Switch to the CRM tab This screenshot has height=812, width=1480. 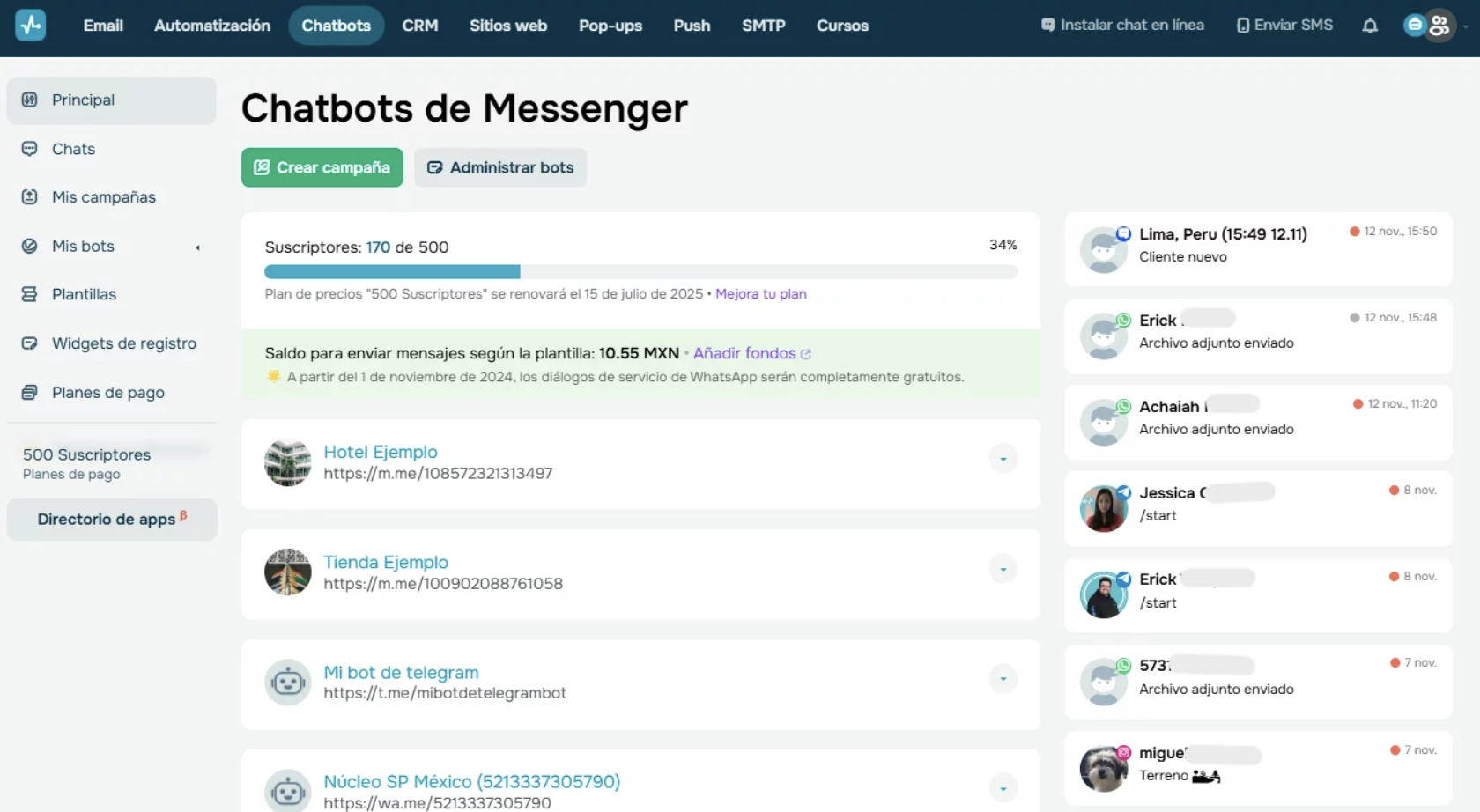click(x=419, y=26)
